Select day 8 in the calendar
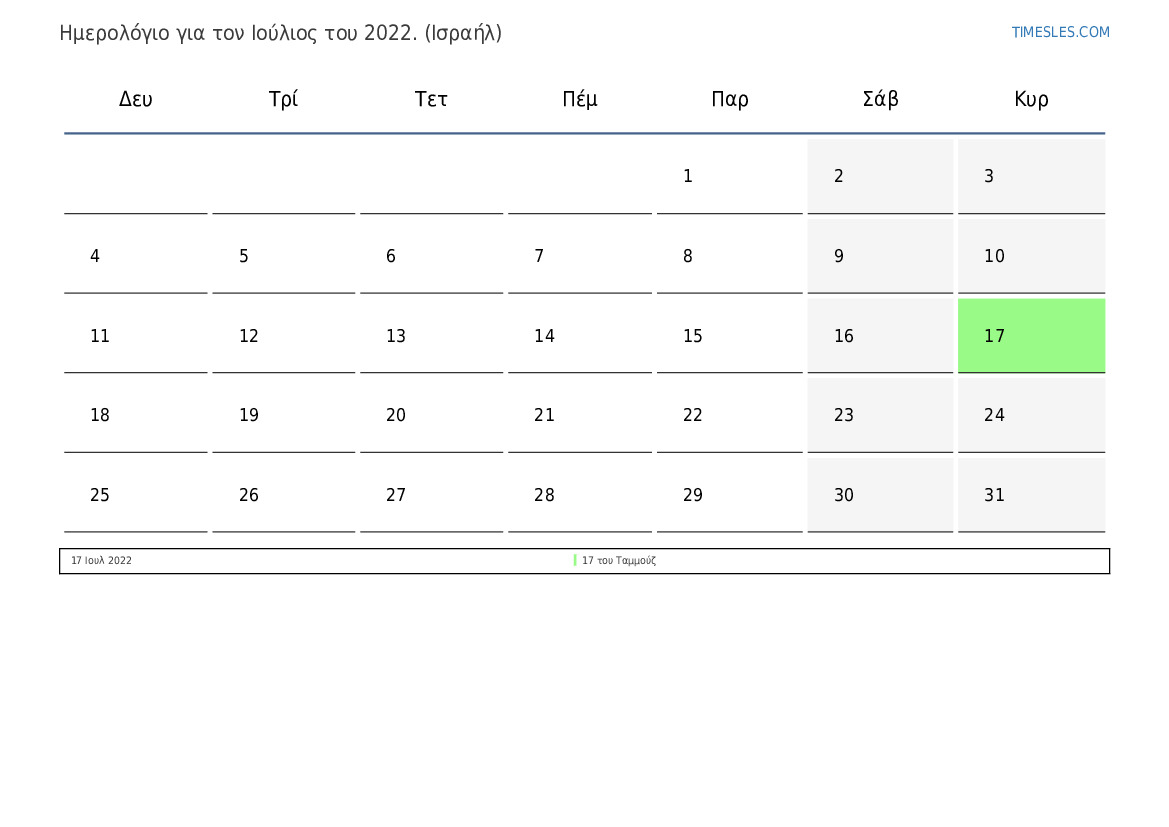Viewport: 1169px width, 827px height. click(729, 257)
